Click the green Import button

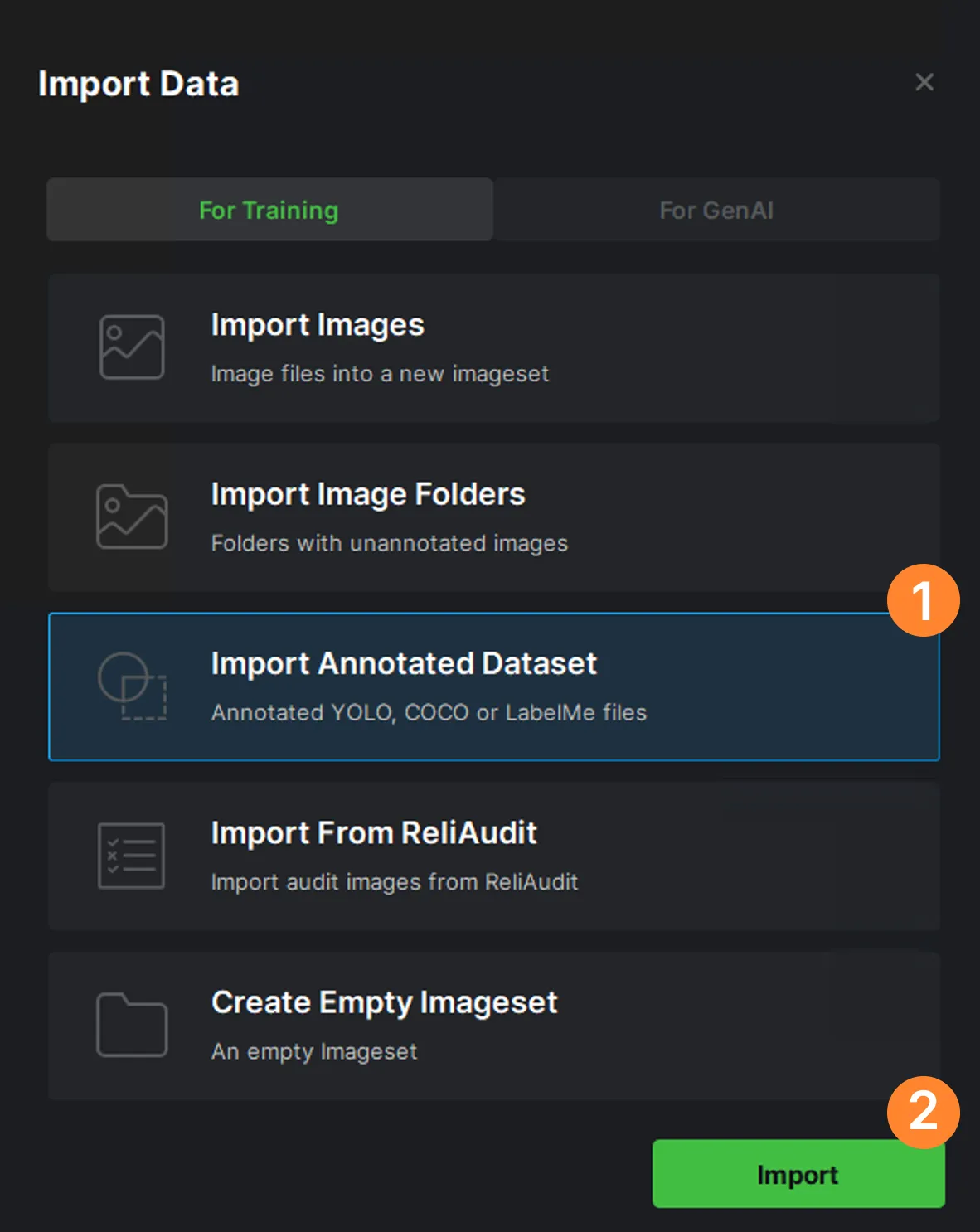(x=798, y=1174)
